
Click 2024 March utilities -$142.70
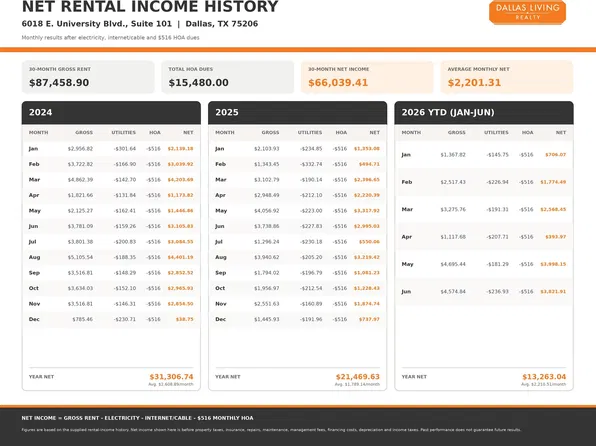coord(124,180)
